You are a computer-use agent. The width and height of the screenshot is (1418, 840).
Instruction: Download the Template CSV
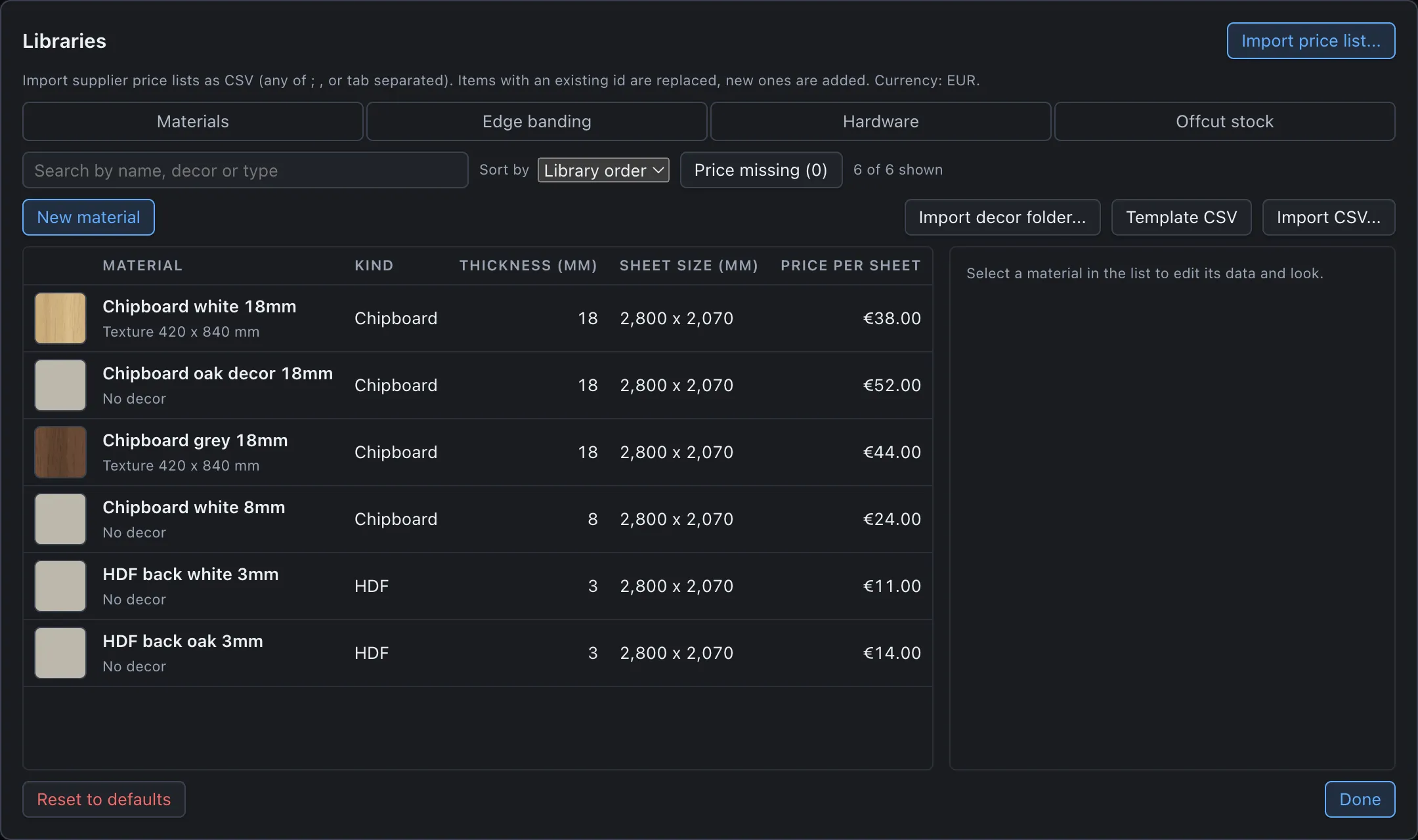(1182, 217)
